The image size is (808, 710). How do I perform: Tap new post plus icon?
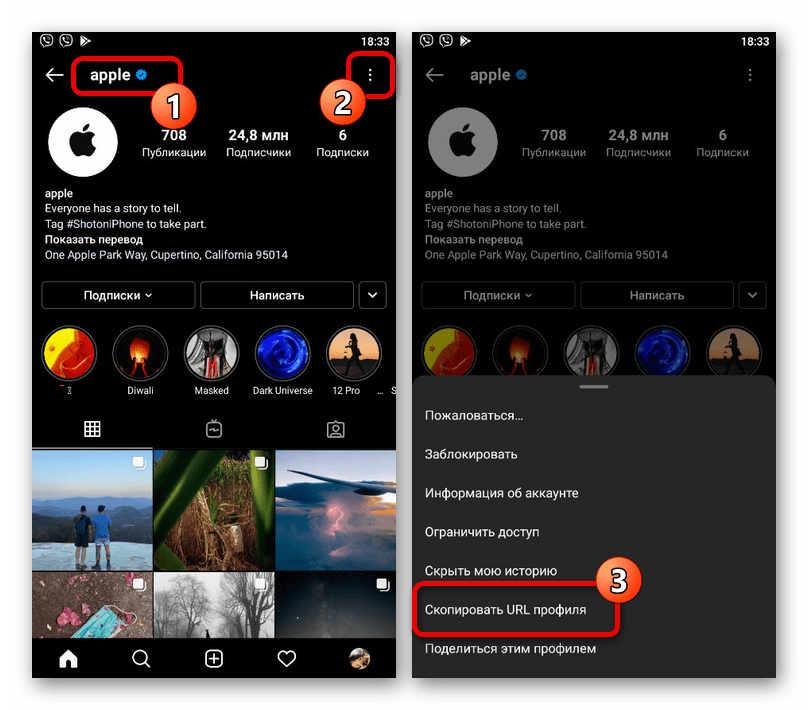point(214,658)
